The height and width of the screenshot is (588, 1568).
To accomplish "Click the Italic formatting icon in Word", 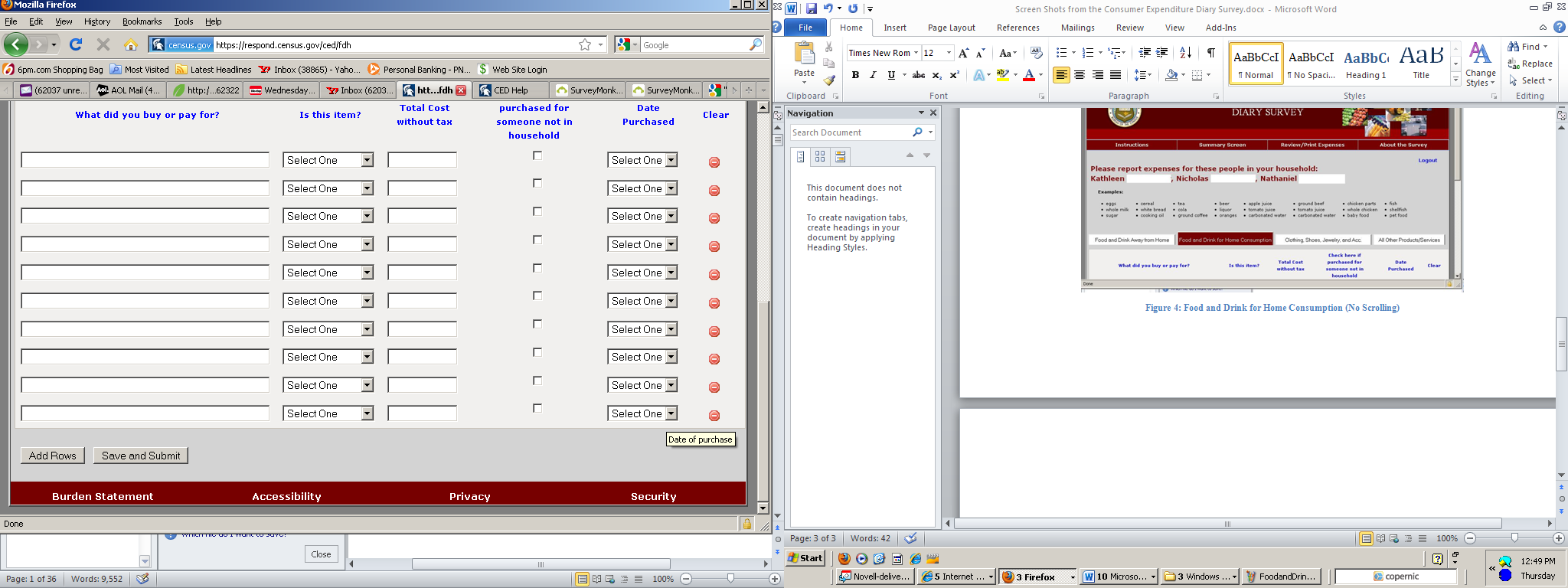I will [x=873, y=75].
